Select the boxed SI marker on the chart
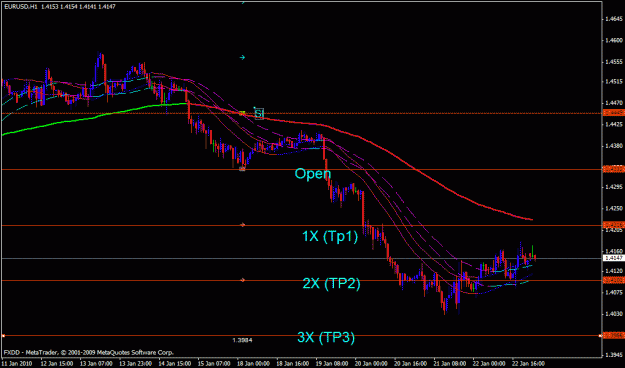Viewport: 625px width, 368px height. pyautogui.click(x=259, y=114)
